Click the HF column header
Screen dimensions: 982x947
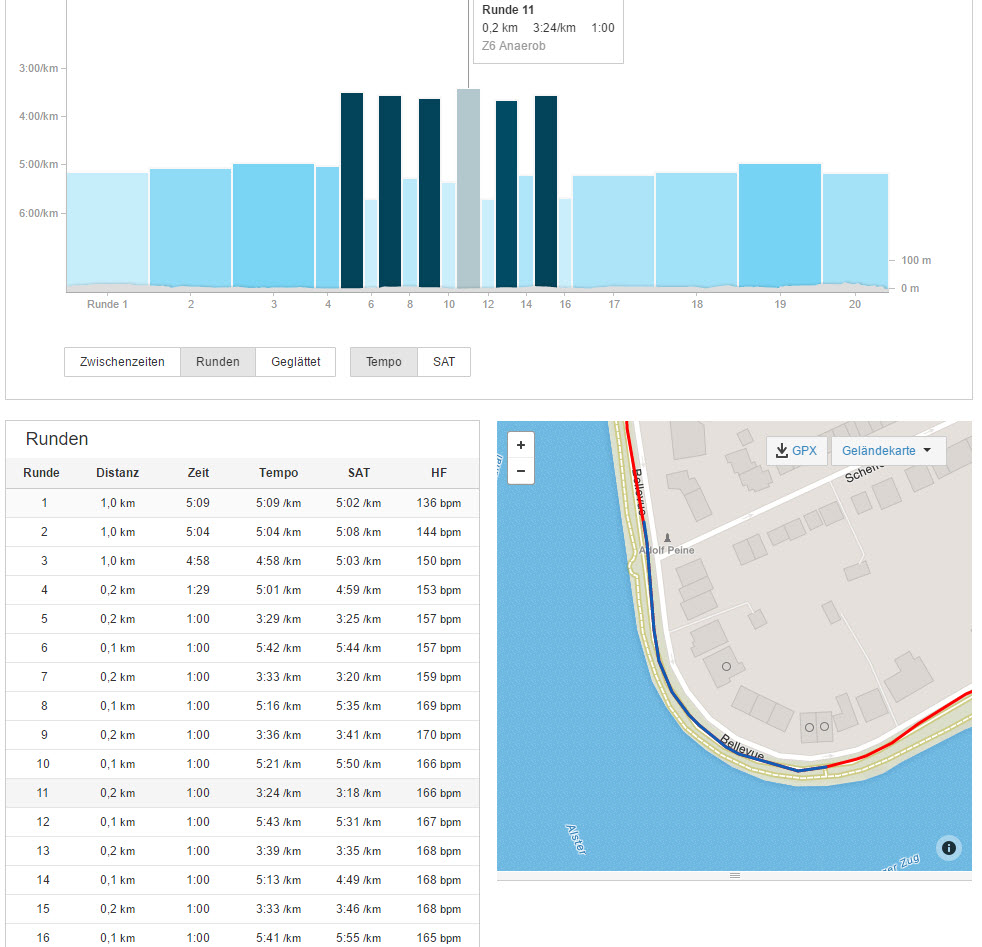pos(439,473)
